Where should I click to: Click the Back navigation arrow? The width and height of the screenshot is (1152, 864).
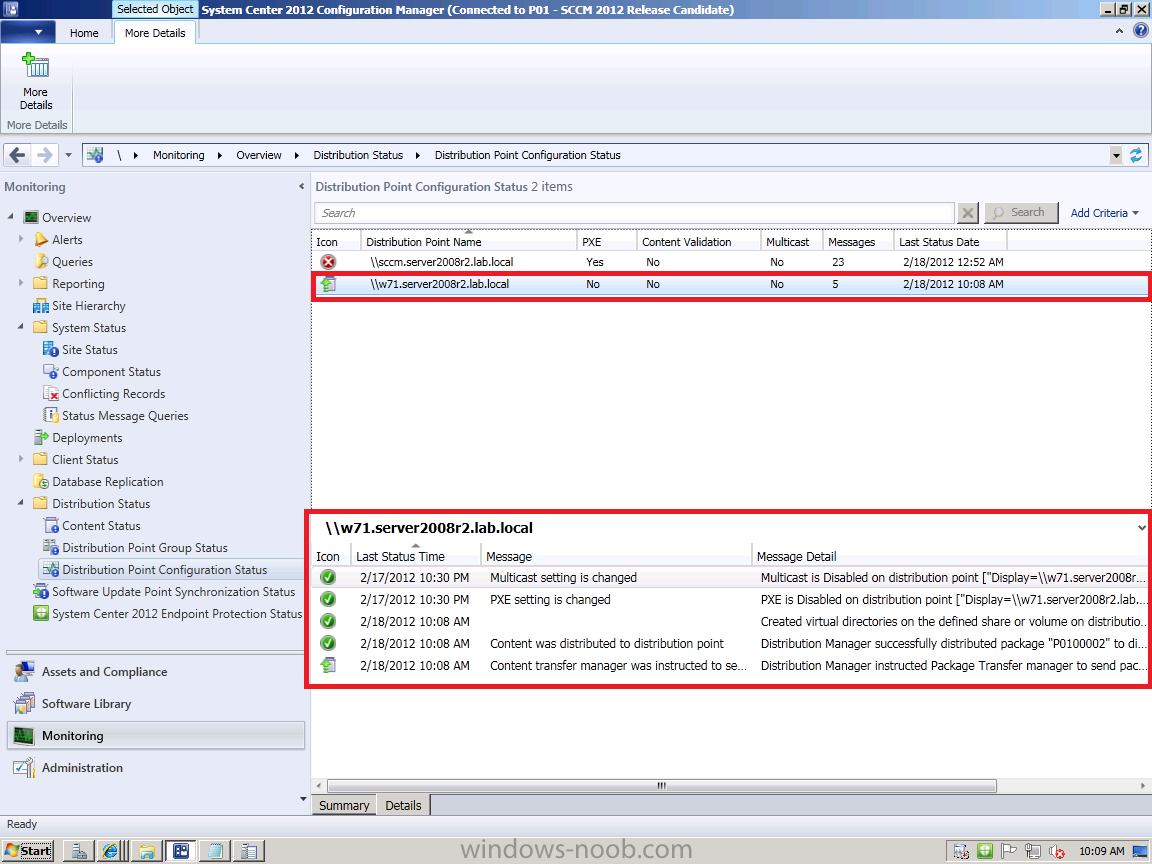pos(18,155)
